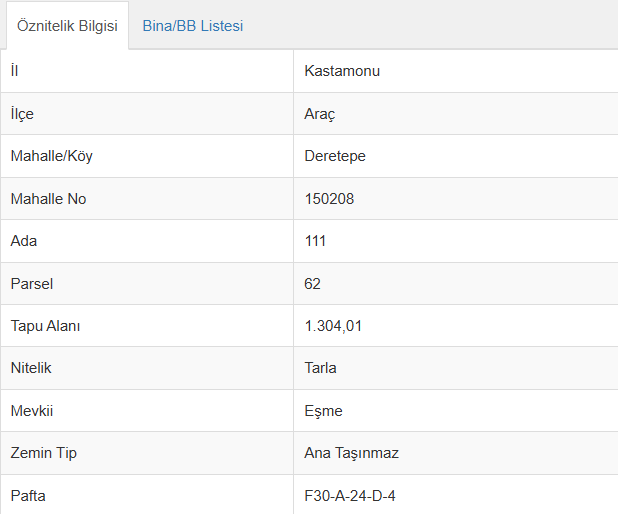The width and height of the screenshot is (618, 514).
Task: Open the Bina/BB Listesi tab
Action: [193, 26]
